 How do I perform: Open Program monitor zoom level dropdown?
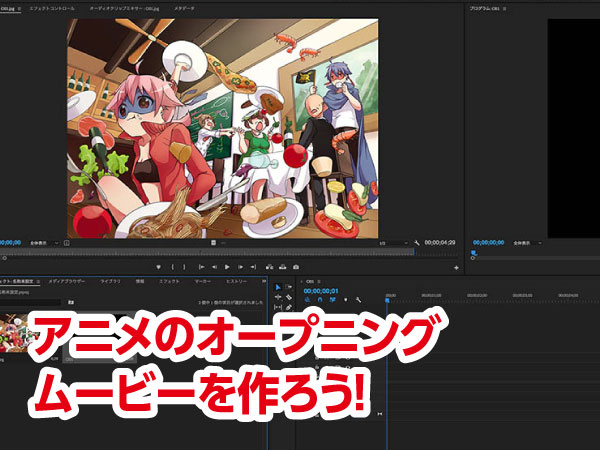(x=528, y=243)
